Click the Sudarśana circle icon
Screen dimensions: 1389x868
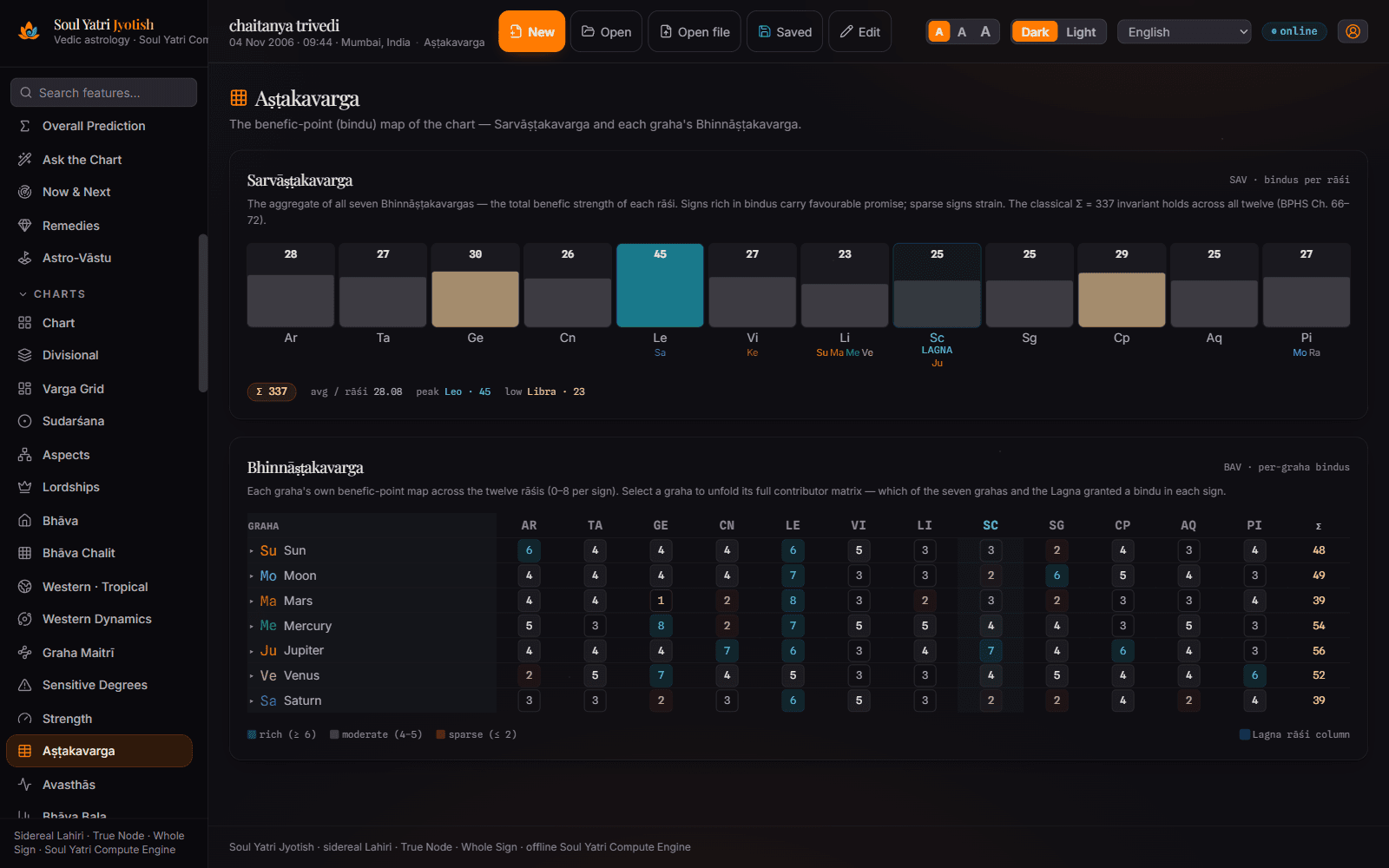point(25,421)
